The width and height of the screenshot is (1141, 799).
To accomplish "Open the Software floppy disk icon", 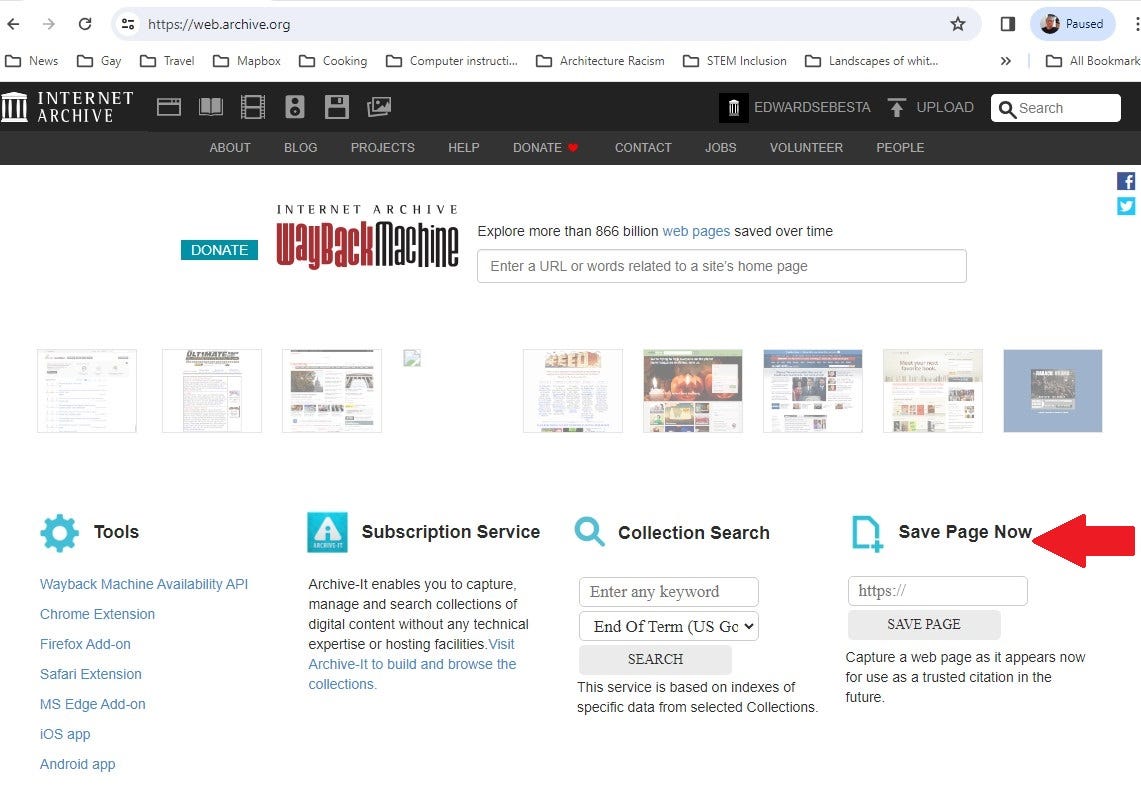I will (336, 107).
